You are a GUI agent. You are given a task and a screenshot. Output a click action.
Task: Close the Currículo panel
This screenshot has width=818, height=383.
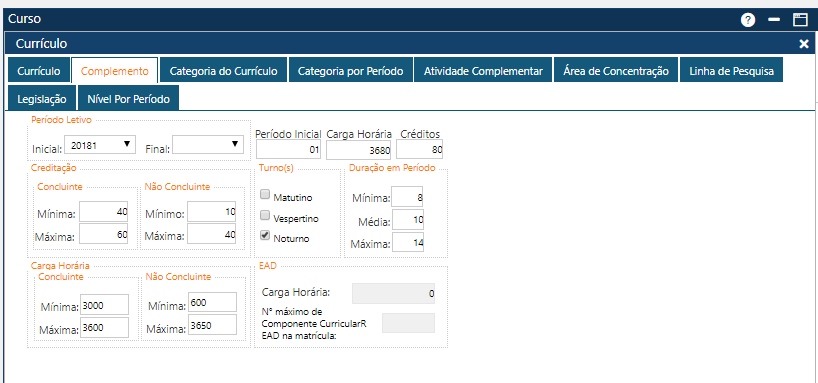(804, 44)
